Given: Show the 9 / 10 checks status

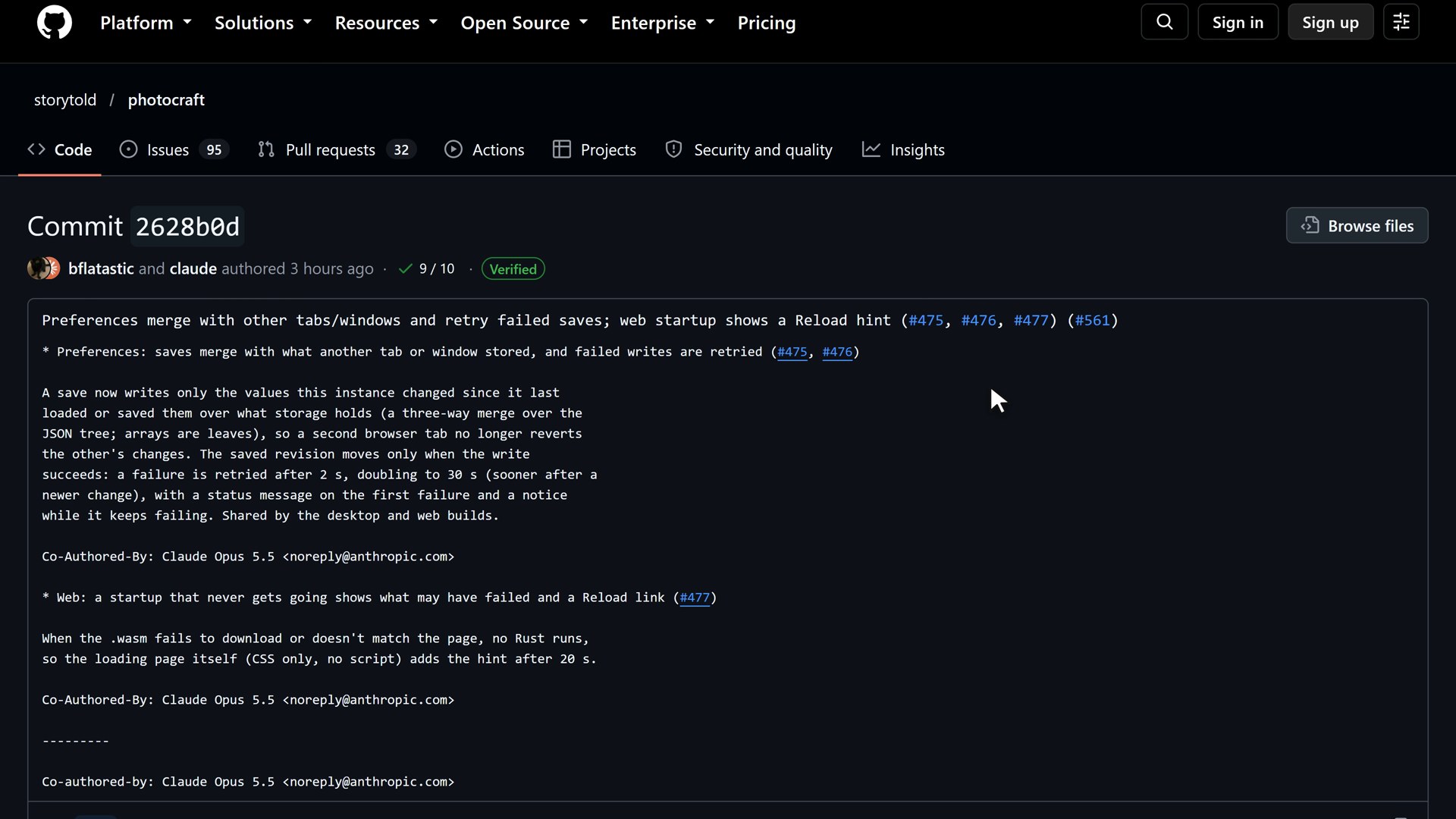Looking at the screenshot, I should [427, 268].
